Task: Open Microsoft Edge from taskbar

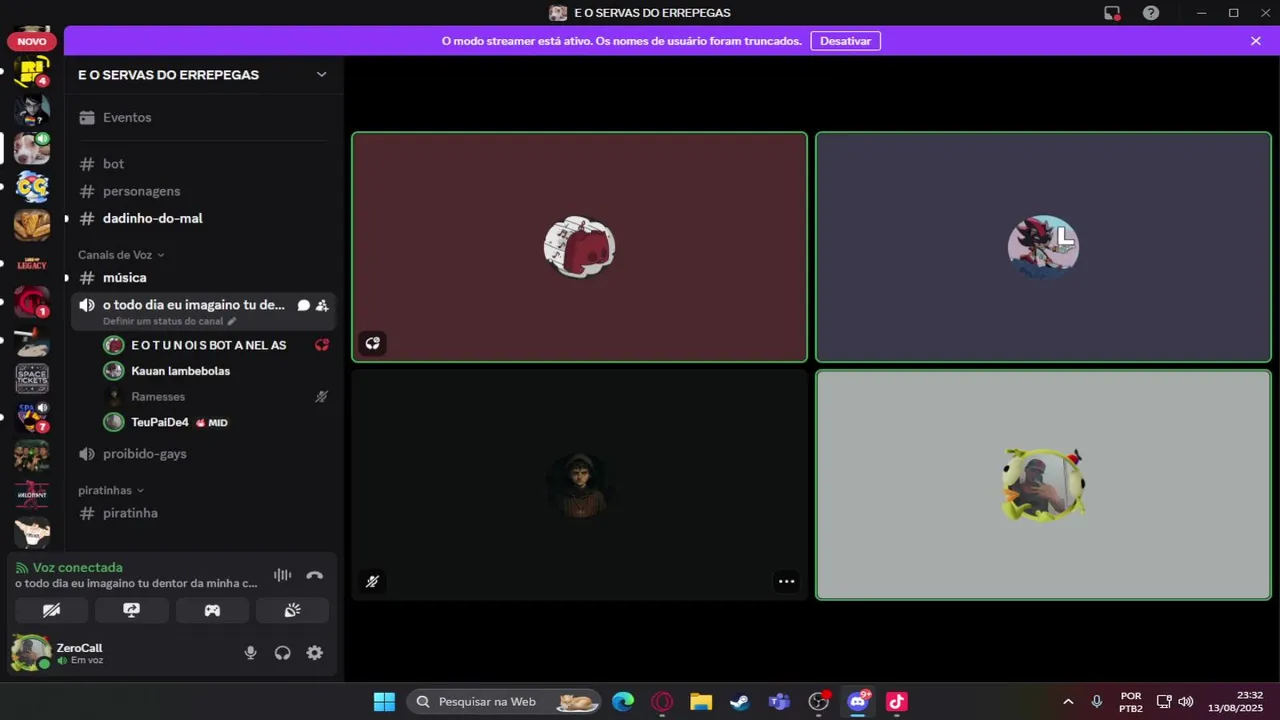Action: coord(623,702)
